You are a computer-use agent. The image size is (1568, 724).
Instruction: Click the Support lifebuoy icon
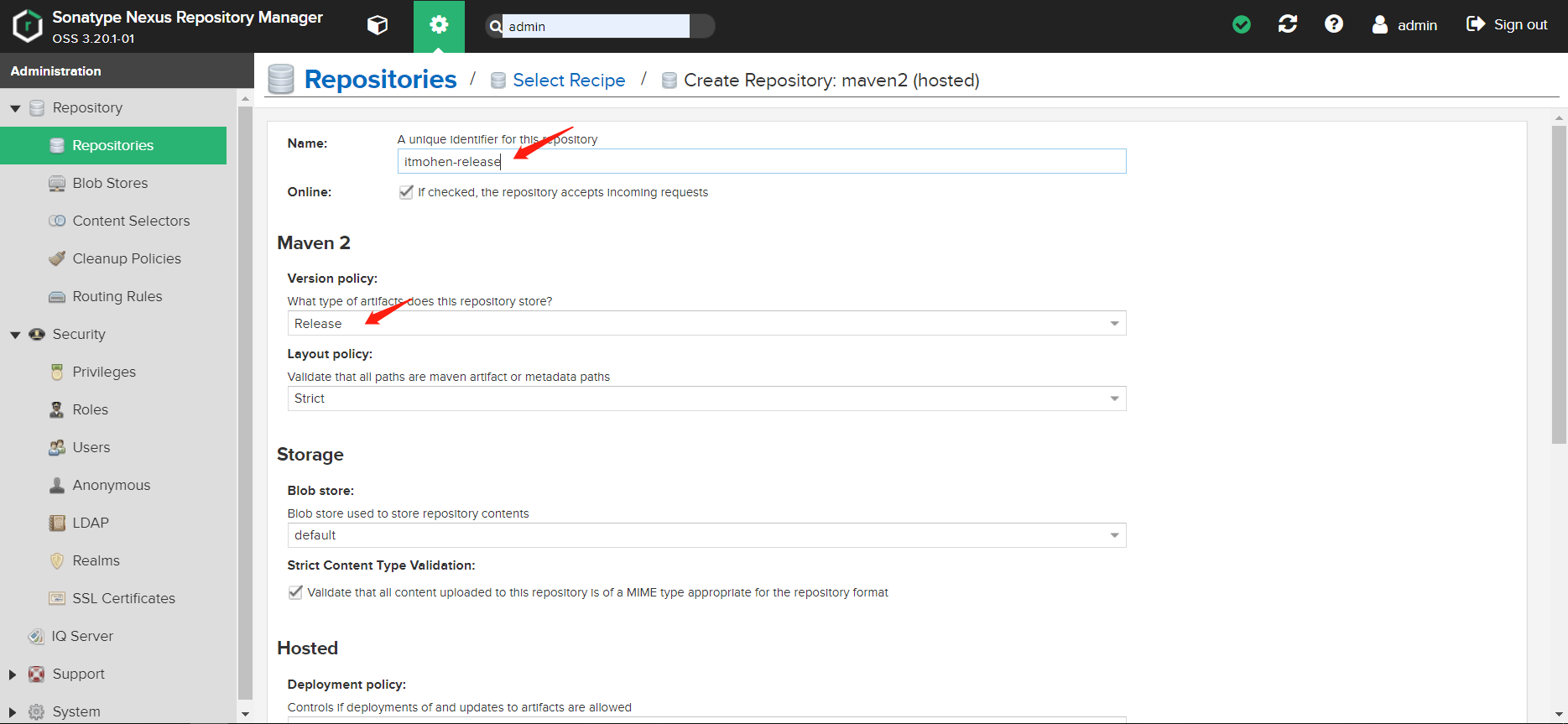click(37, 675)
